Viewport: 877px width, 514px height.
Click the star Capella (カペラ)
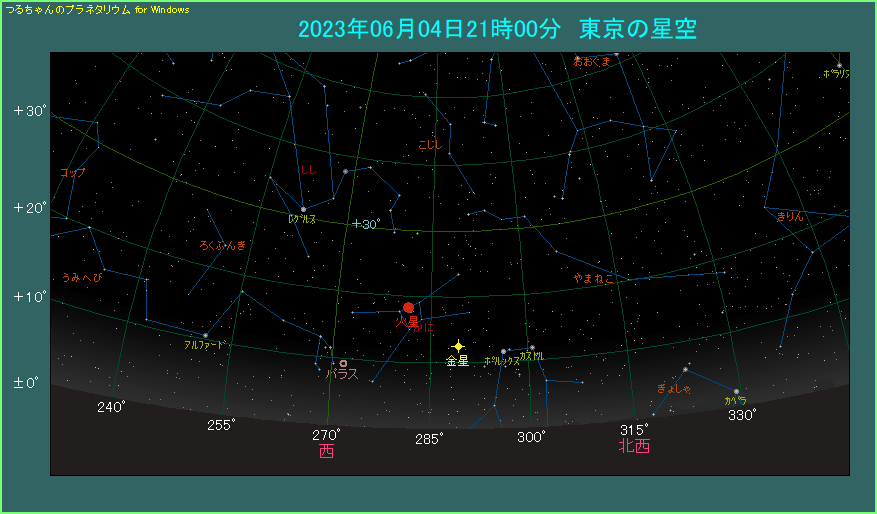click(x=736, y=391)
